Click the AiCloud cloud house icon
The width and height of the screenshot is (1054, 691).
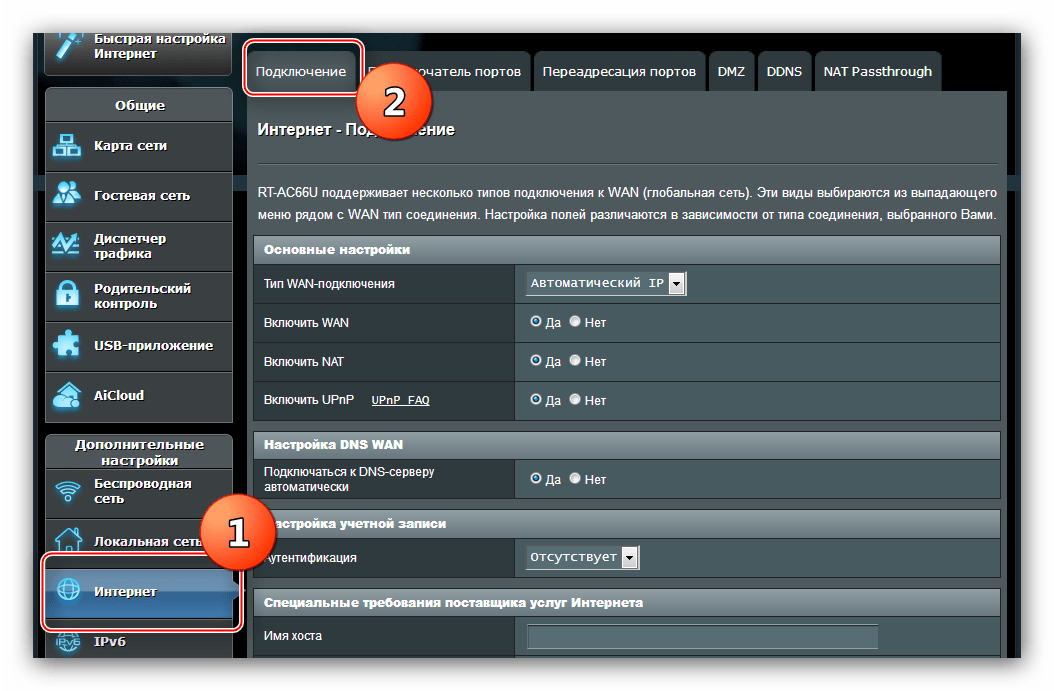pyautogui.click(x=67, y=395)
